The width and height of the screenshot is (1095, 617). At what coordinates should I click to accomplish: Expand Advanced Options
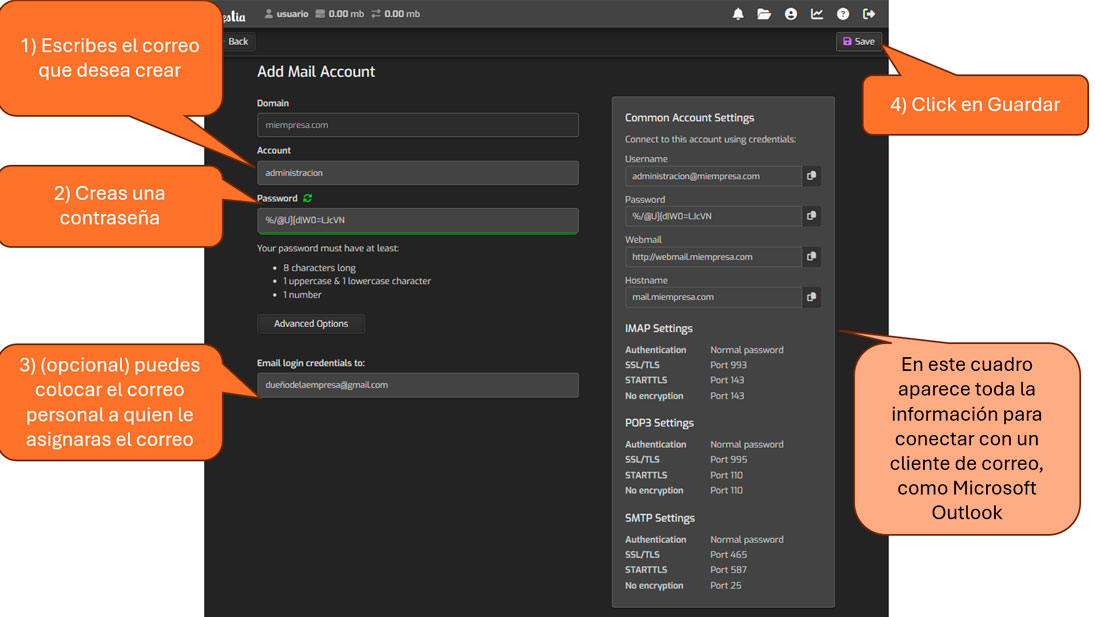[x=311, y=324]
